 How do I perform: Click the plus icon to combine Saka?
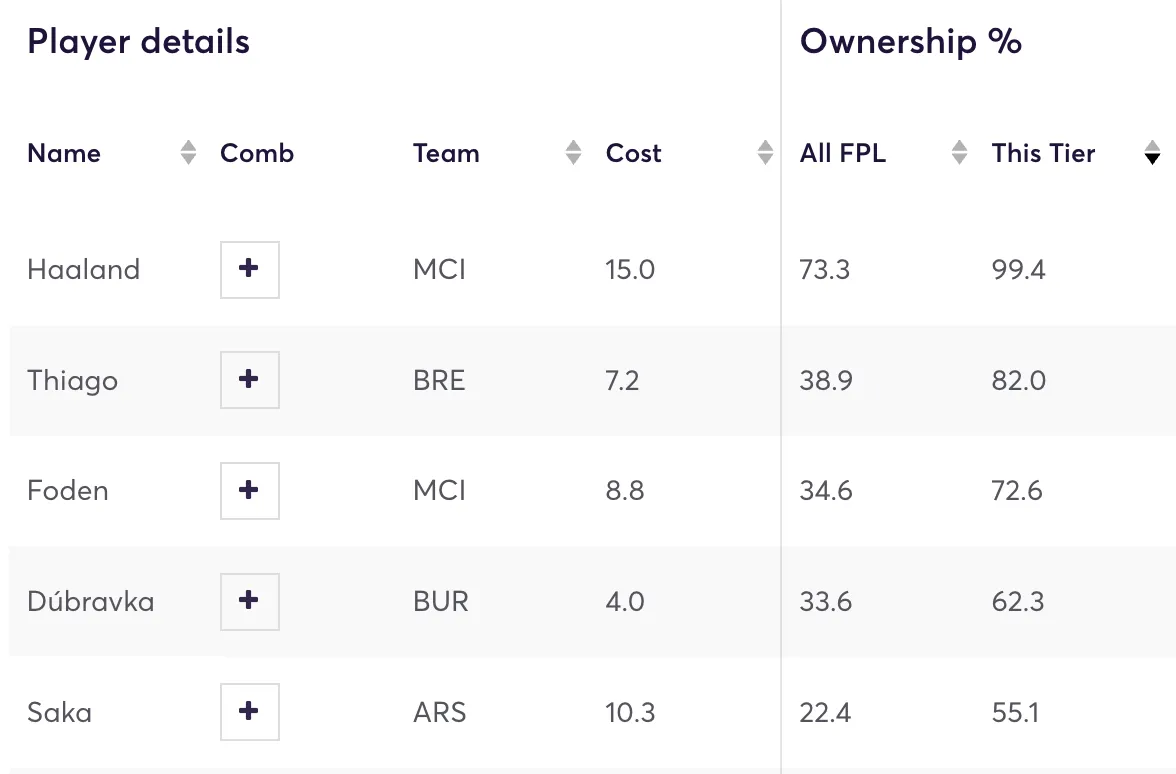(x=248, y=712)
